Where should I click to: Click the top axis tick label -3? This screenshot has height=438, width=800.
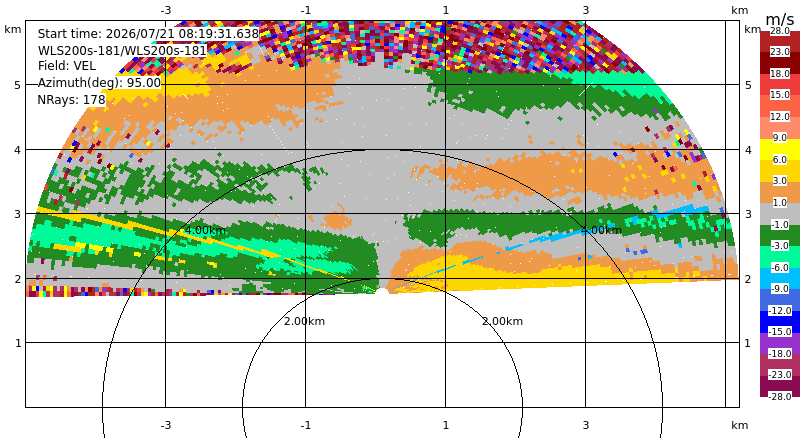(165, 10)
